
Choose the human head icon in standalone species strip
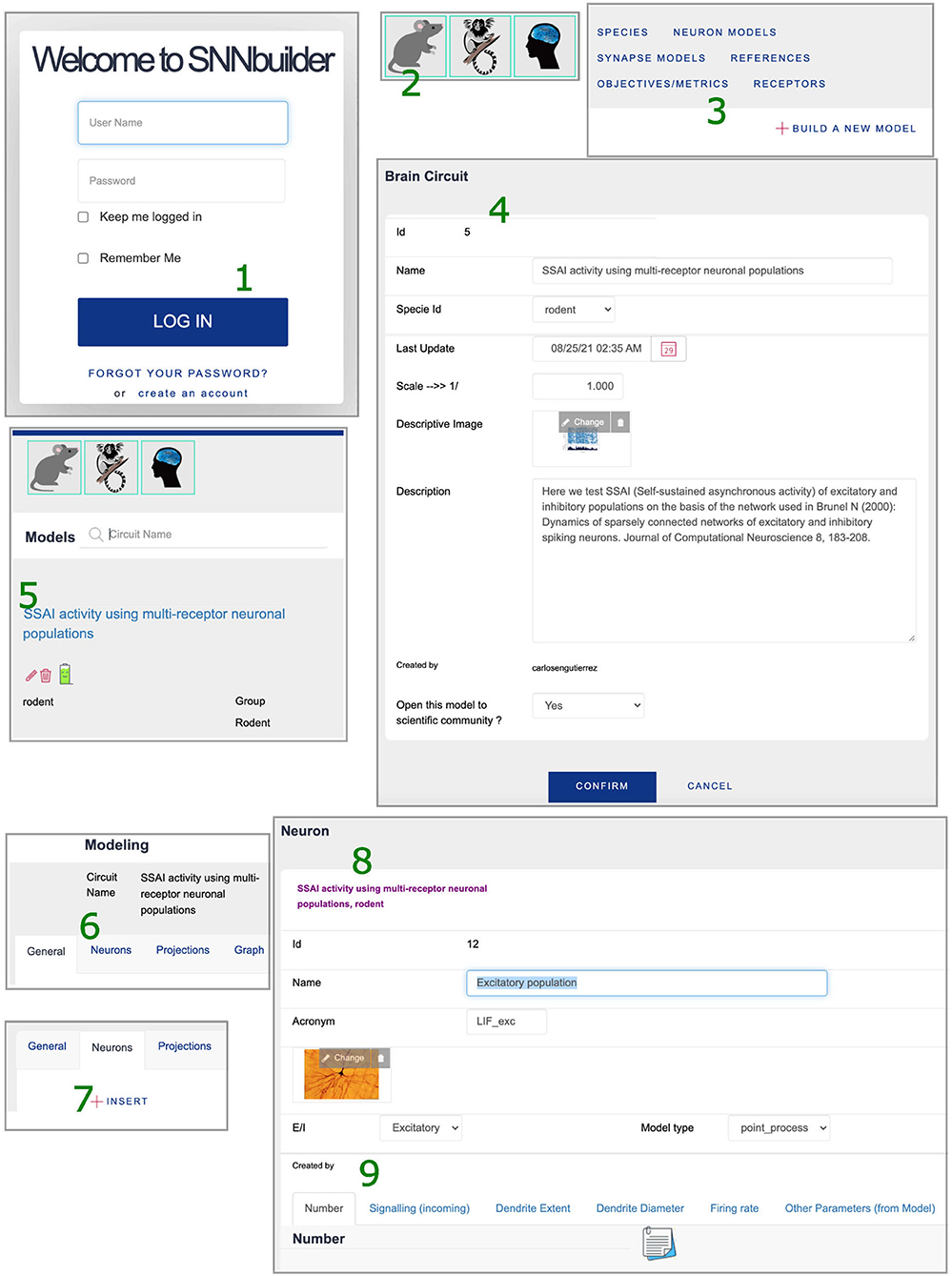pyautogui.click(x=544, y=46)
